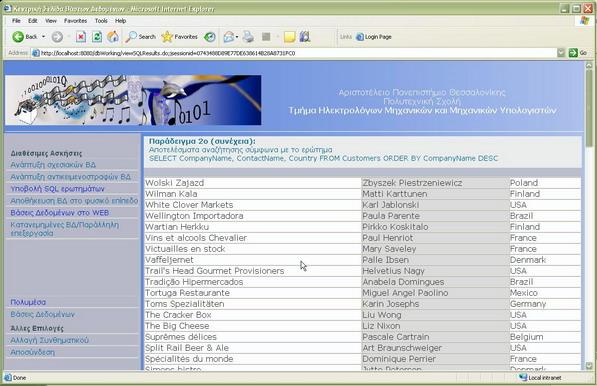
Task: Expand the Back button history dropdown arrow
Action: click(x=43, y=37)
